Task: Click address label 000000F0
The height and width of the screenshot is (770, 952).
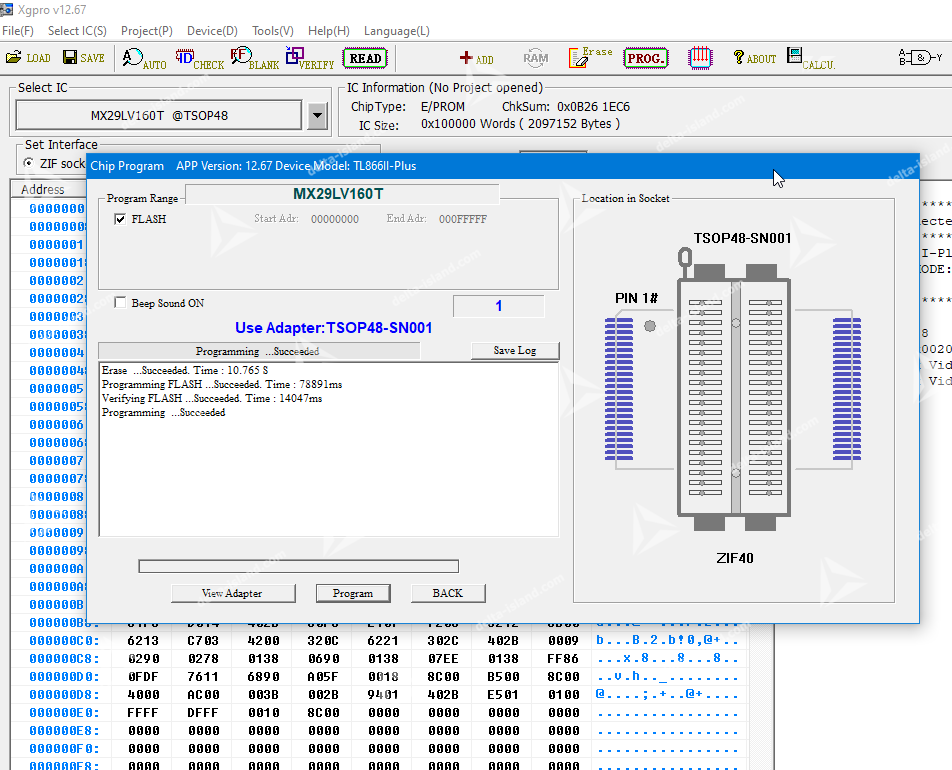Action: coord(64,749)
